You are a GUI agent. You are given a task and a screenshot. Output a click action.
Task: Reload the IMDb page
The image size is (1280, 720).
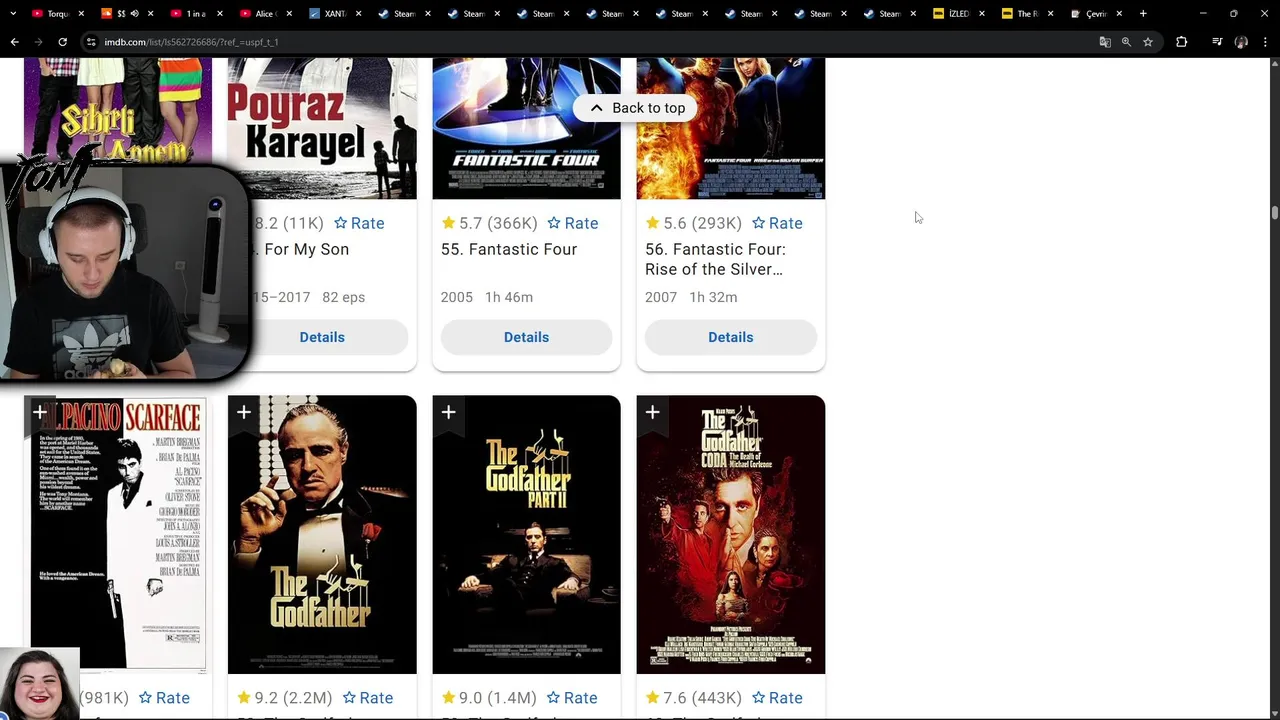coord(62,42)
